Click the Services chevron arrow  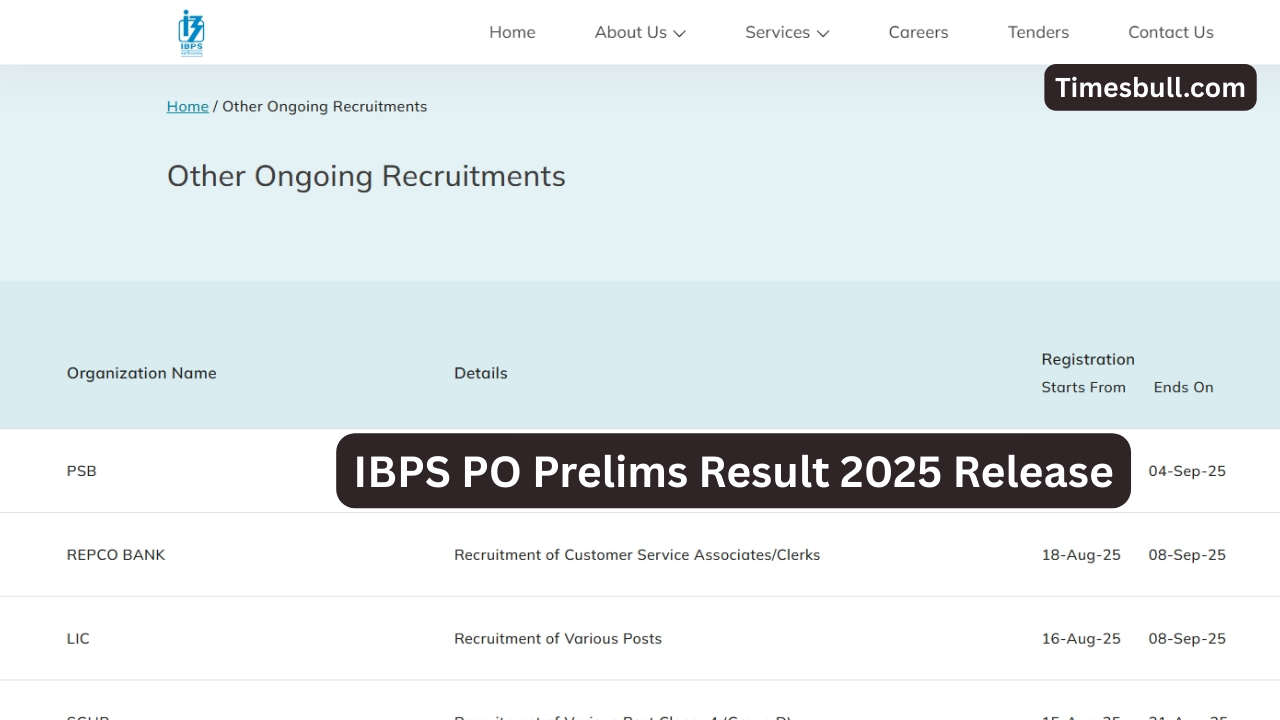pos(823,33)
